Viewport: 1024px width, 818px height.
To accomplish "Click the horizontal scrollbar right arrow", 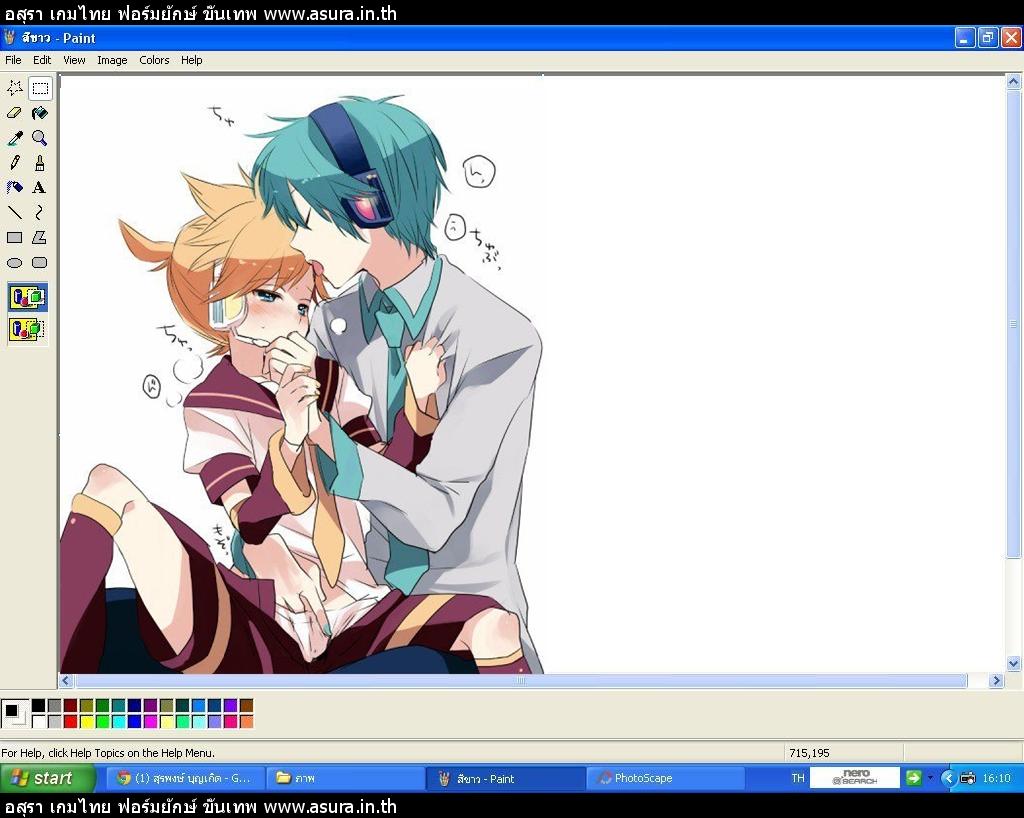I will pos(996,681).
